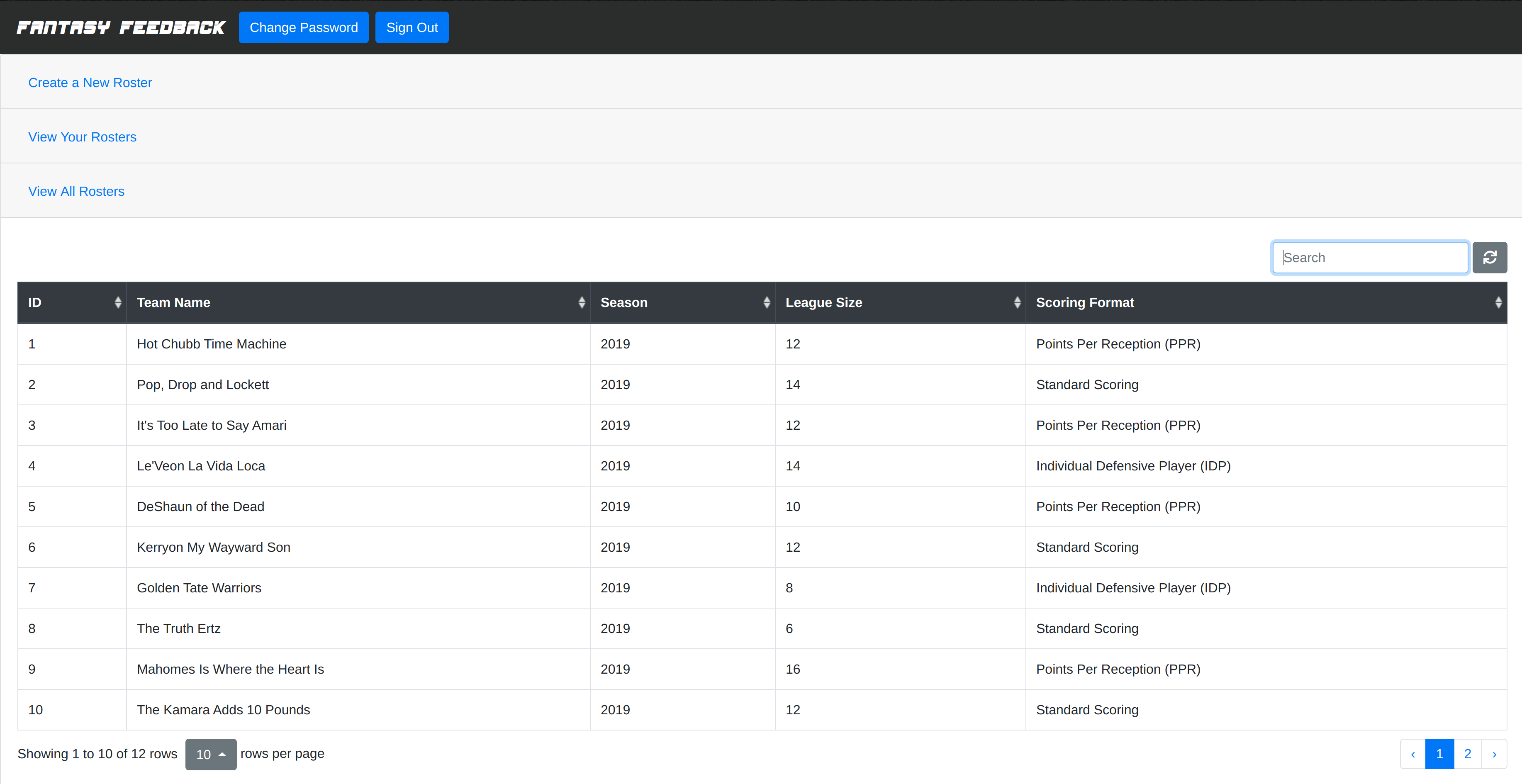
Task: Sort table by the Scoring Format column arrows
Action: 1498,302
